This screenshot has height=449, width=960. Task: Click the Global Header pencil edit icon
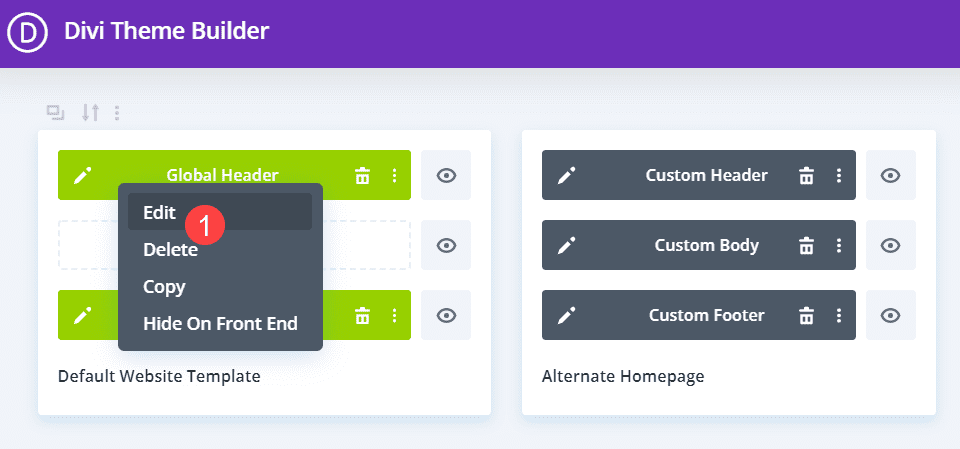[x=83, y=176]
